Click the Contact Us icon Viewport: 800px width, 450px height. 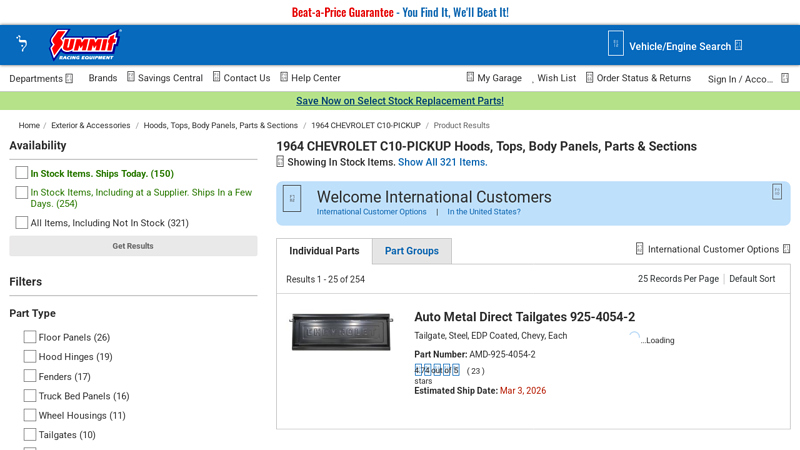point(216,77)
